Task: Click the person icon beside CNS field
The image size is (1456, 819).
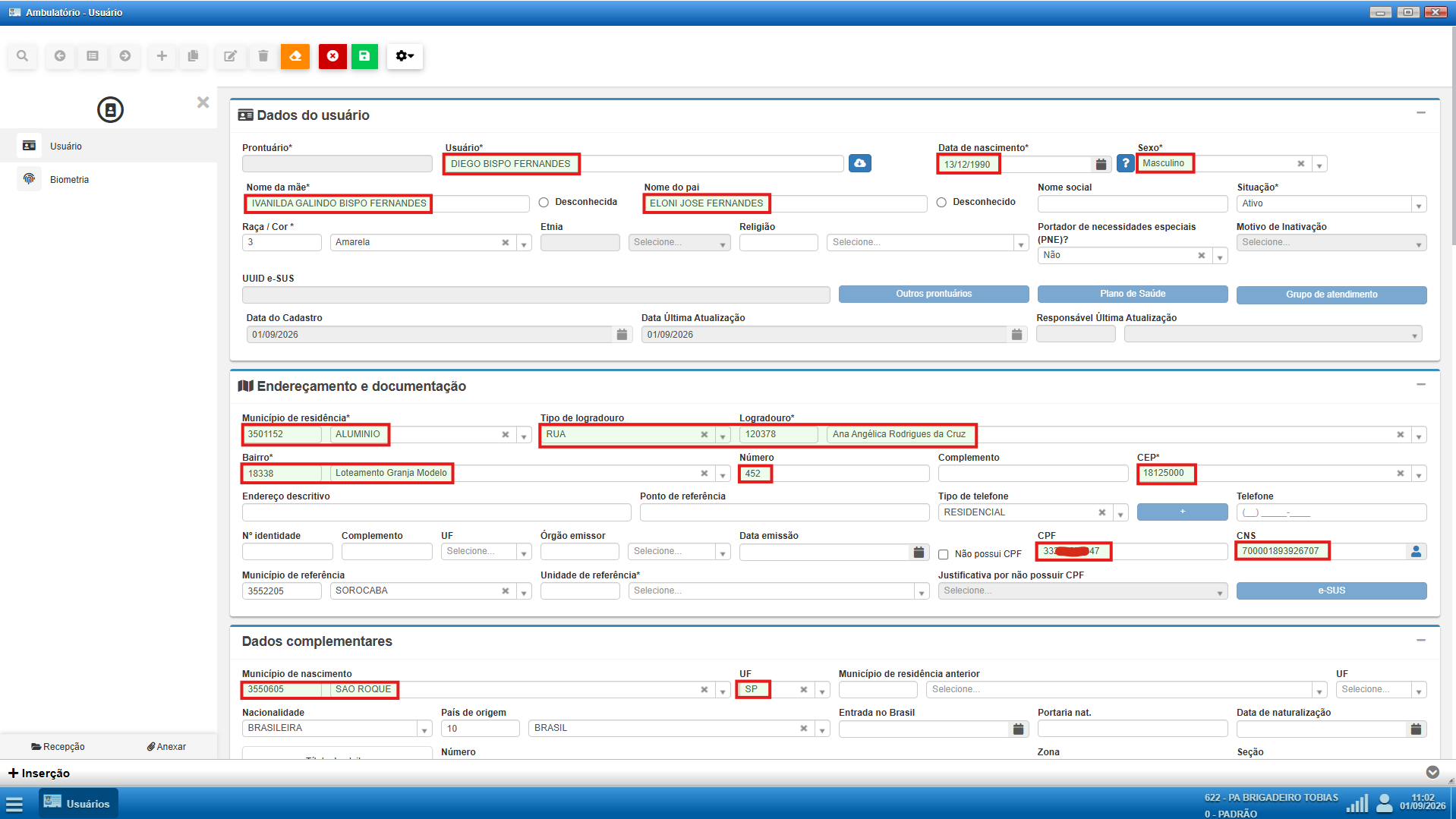Action: [1416, 552]
